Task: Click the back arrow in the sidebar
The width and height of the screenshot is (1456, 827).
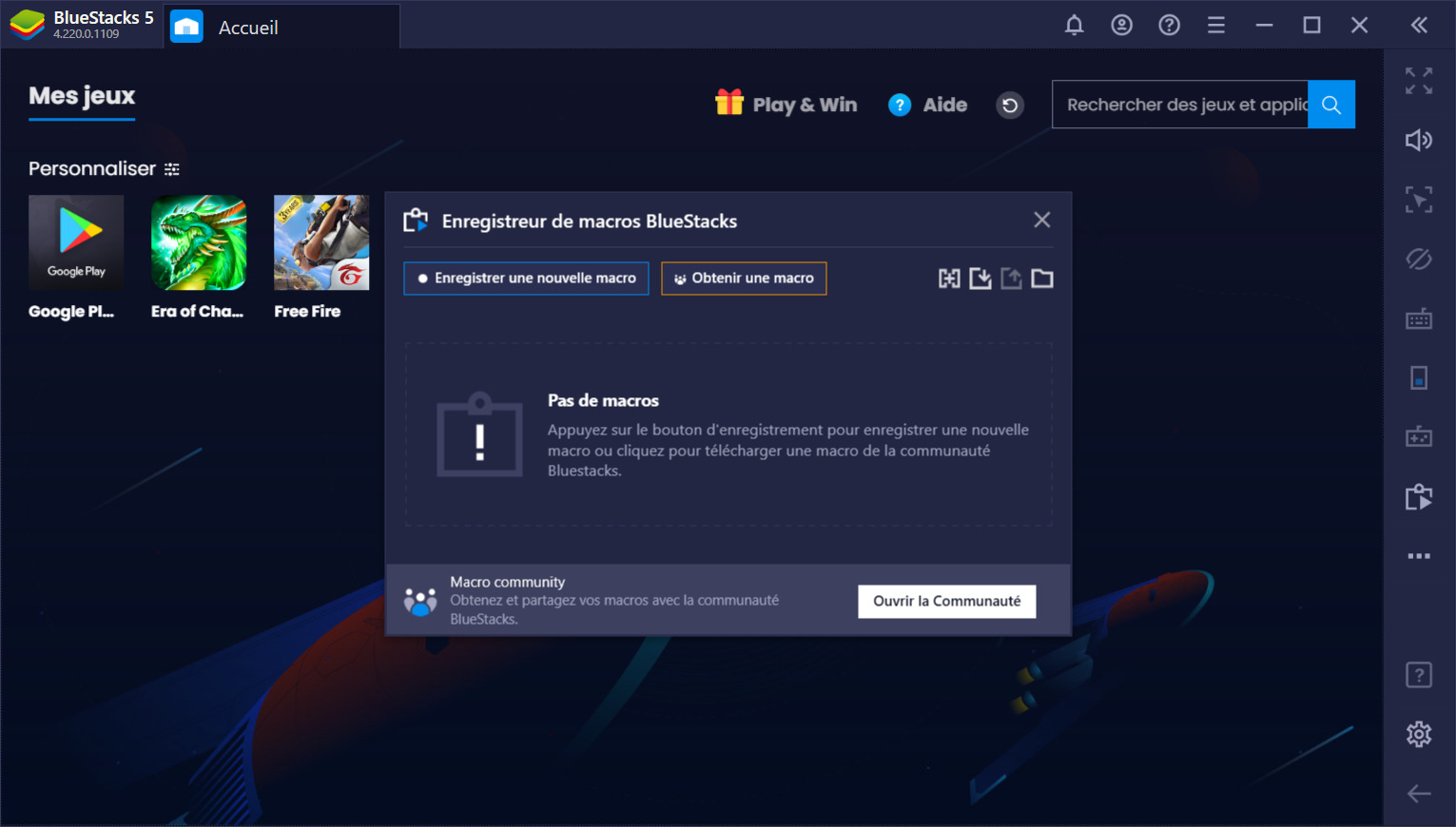Action: tap(1419, 793)
